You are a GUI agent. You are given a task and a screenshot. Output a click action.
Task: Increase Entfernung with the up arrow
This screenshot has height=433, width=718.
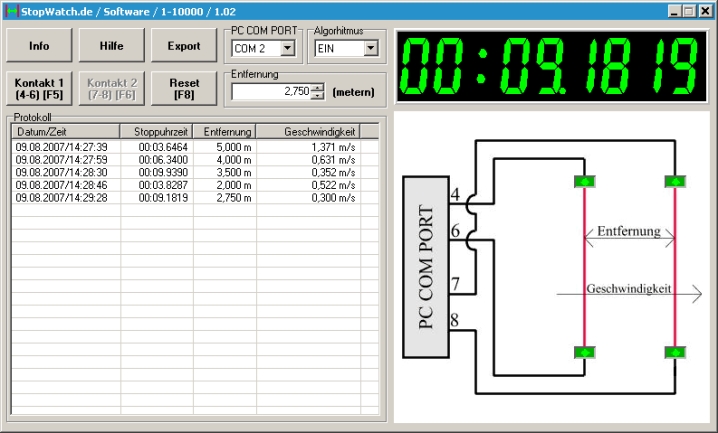tap(318, 87)
